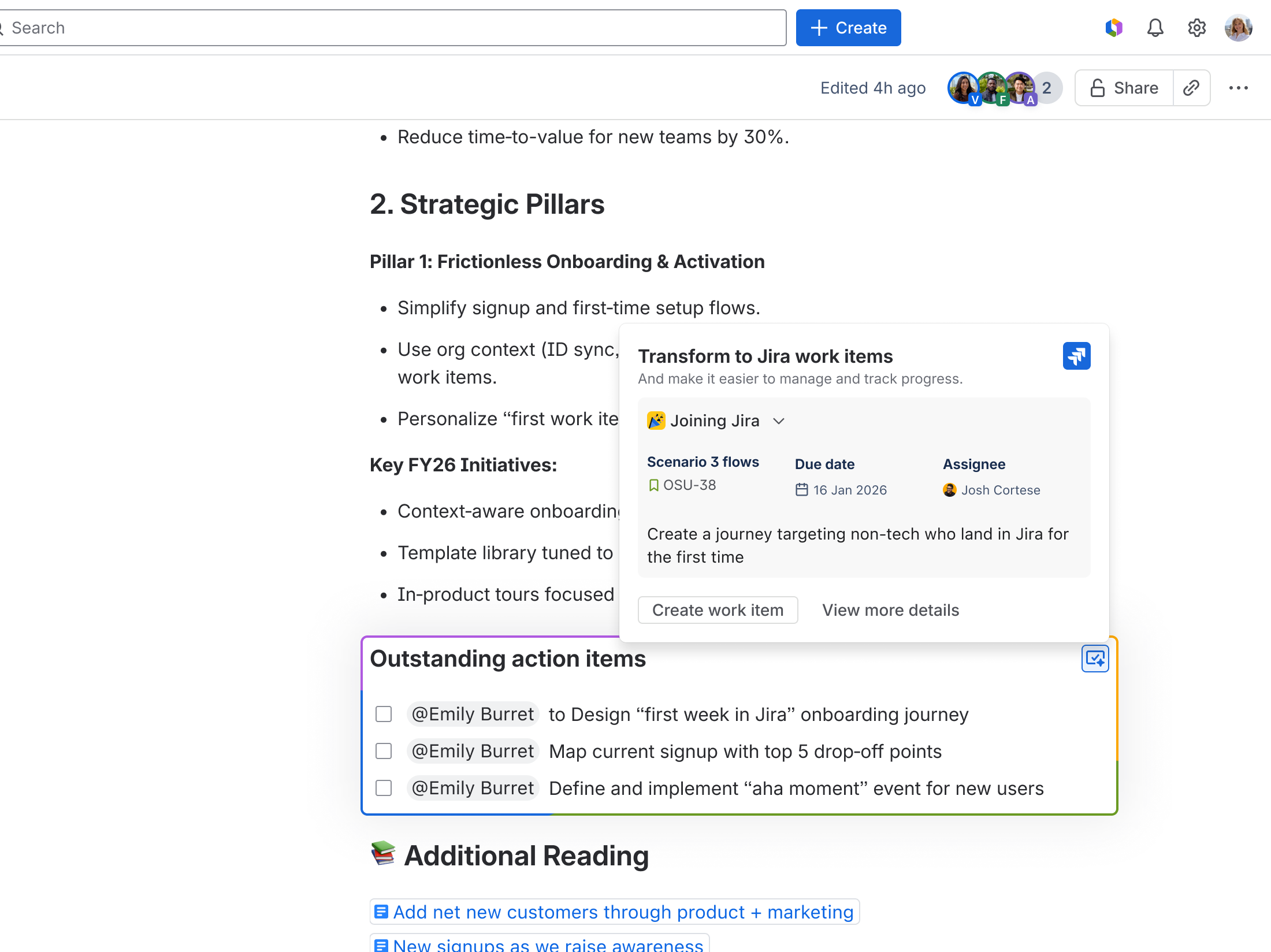This screenshot has height=952, width=1271.
Task: Open "New signups as we raise awareness" link
Action: (540, 944)
